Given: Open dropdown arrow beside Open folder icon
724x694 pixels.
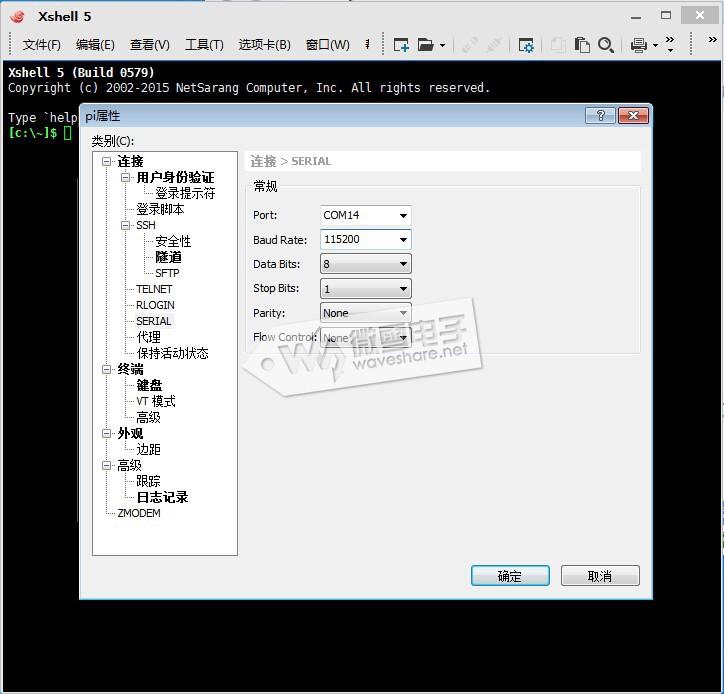Looking at the screenshot, I should (x=442, y=45).
